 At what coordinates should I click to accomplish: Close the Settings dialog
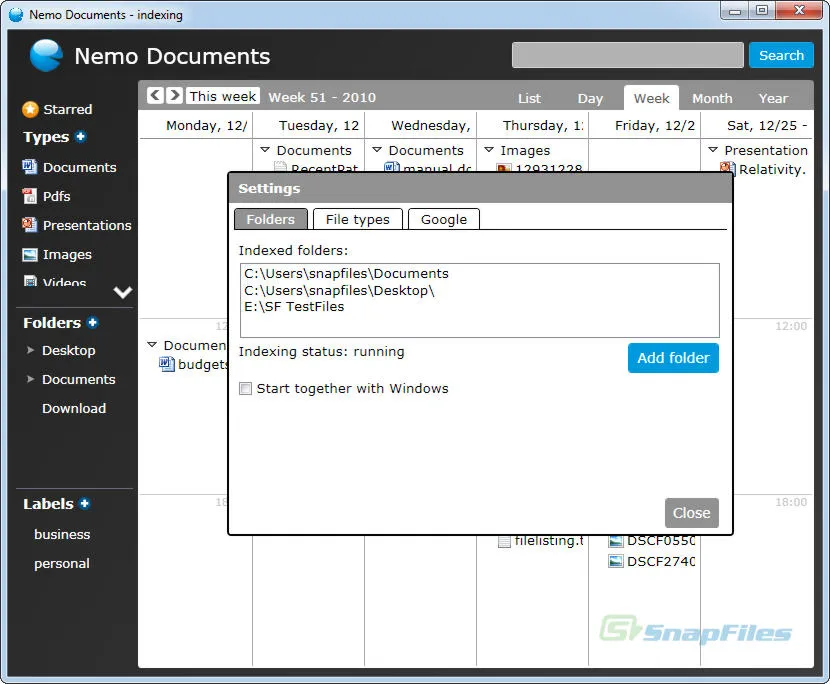point(692,512)
